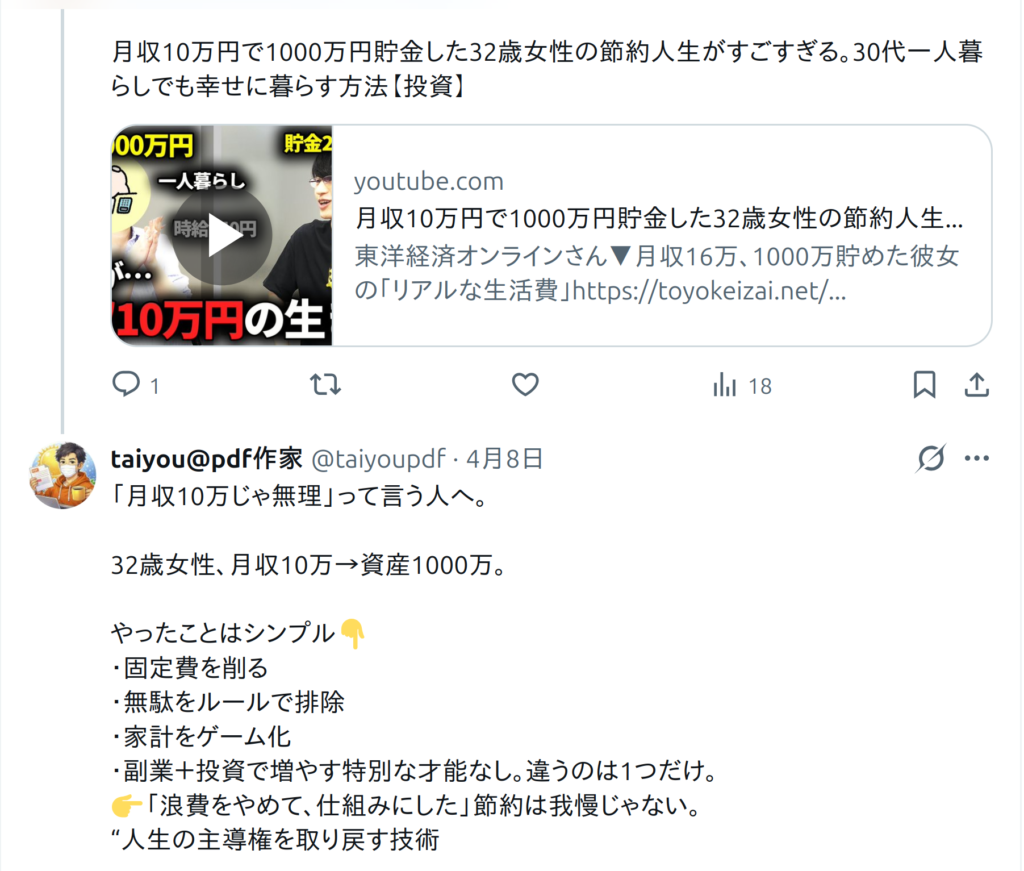Repost the tweet using the retweet icon
The width and height of the screenshot is (1024, 871).
click(x=325, y=385)
